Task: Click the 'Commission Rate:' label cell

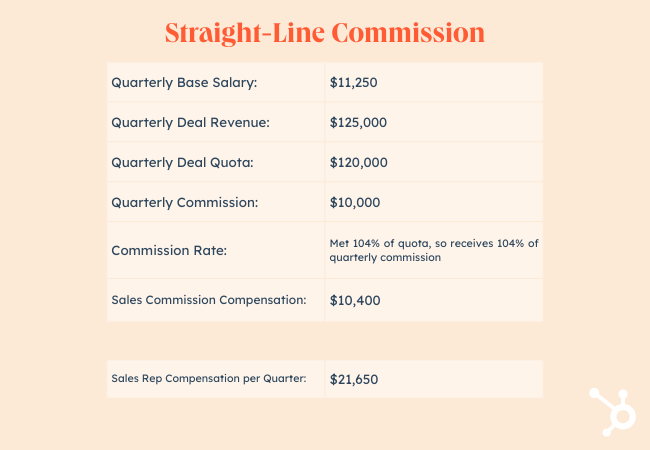Action: [169, 250]
